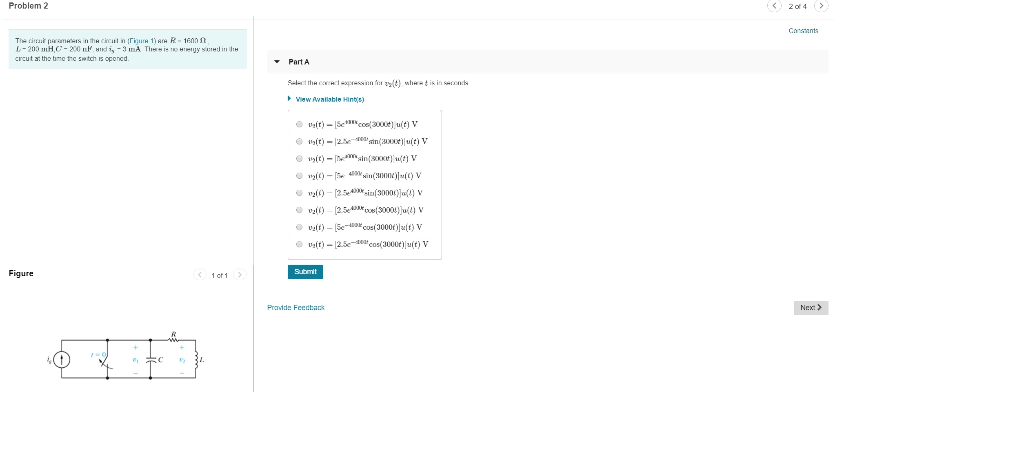This screenshot has height=457, width=1024.
Task: Click the Problem 2 heading text
Action: click(28, 6)
